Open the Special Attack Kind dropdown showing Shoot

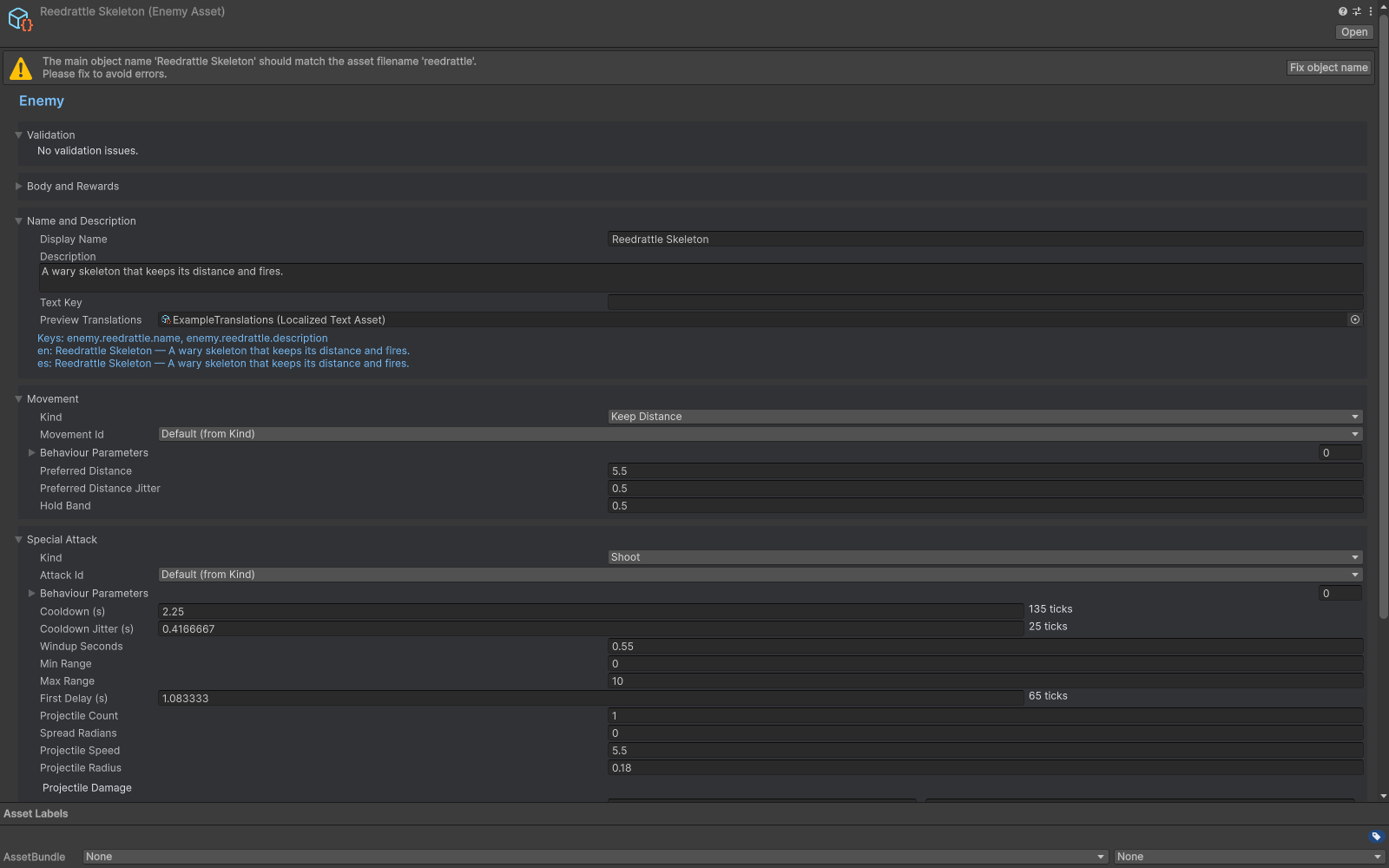point(985,557)
